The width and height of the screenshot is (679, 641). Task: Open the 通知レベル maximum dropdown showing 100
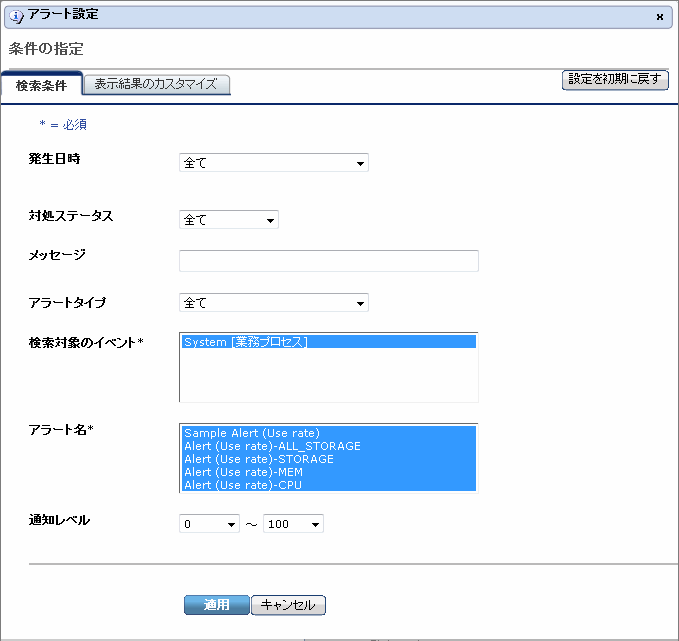coord(293,524)
